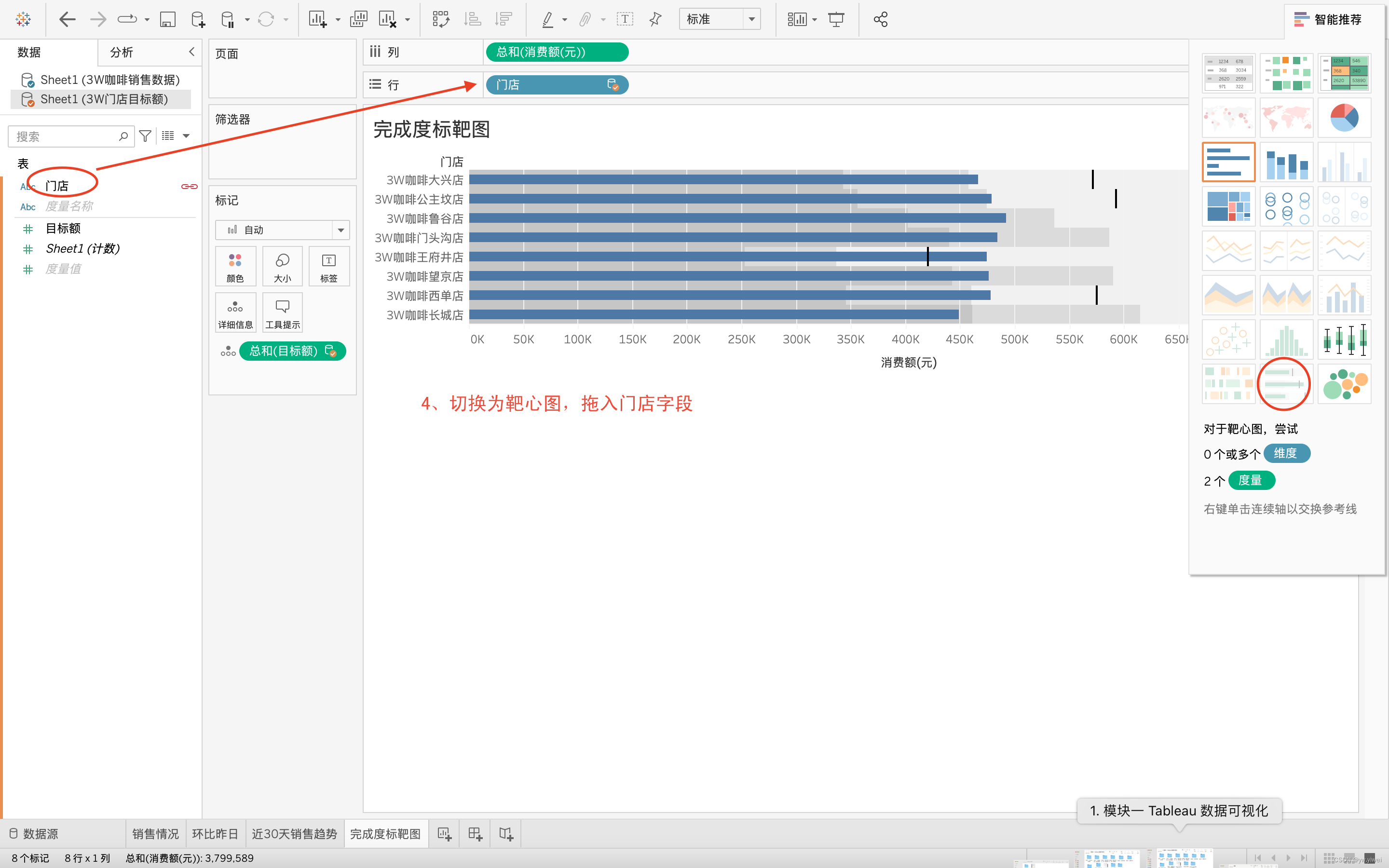This screenshot has width=1389, height=868.
Task: Expand new worksheet dropdown arrow
Action: pos(338,20)
